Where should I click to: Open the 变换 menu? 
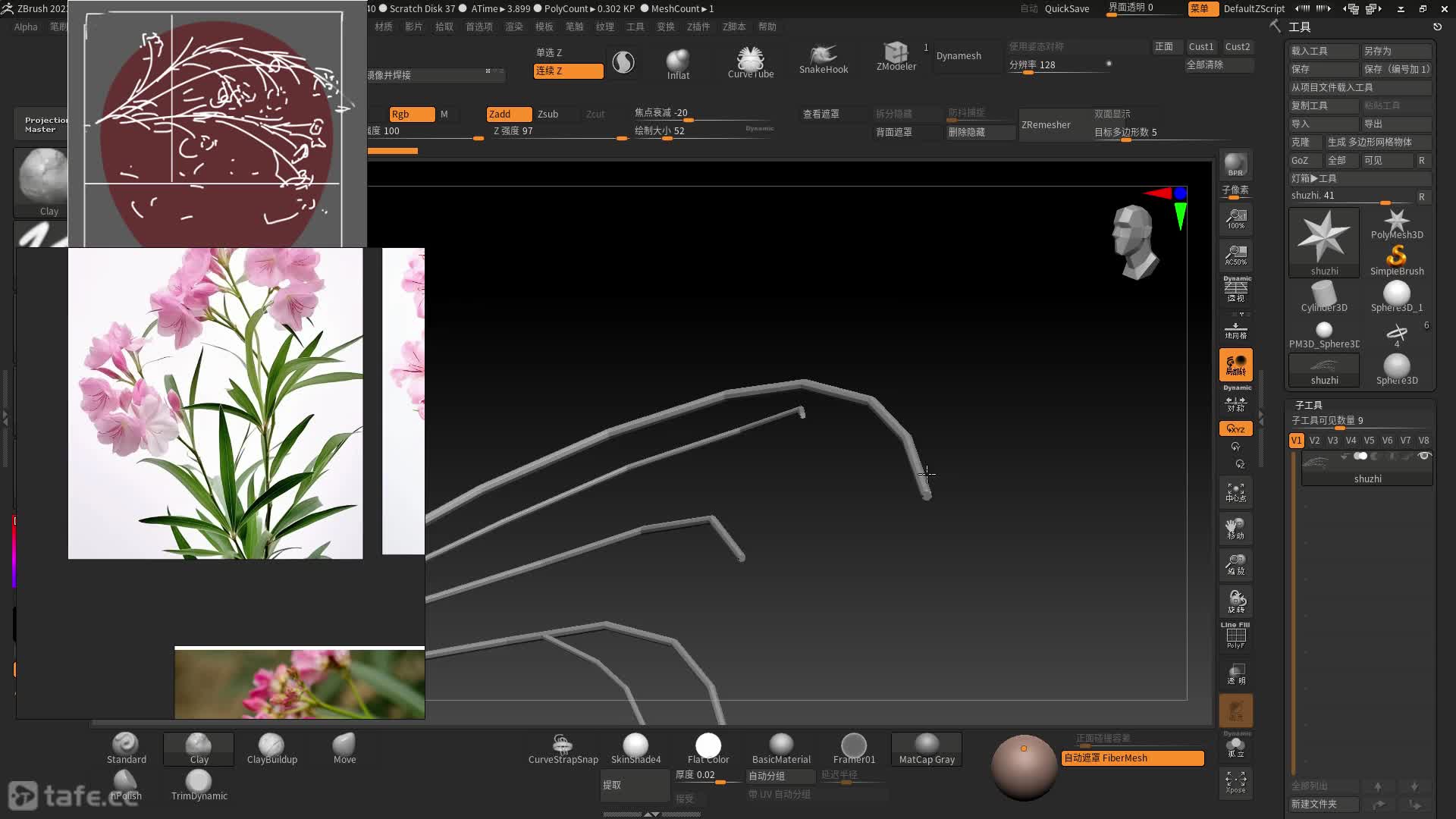pos(666,27)
